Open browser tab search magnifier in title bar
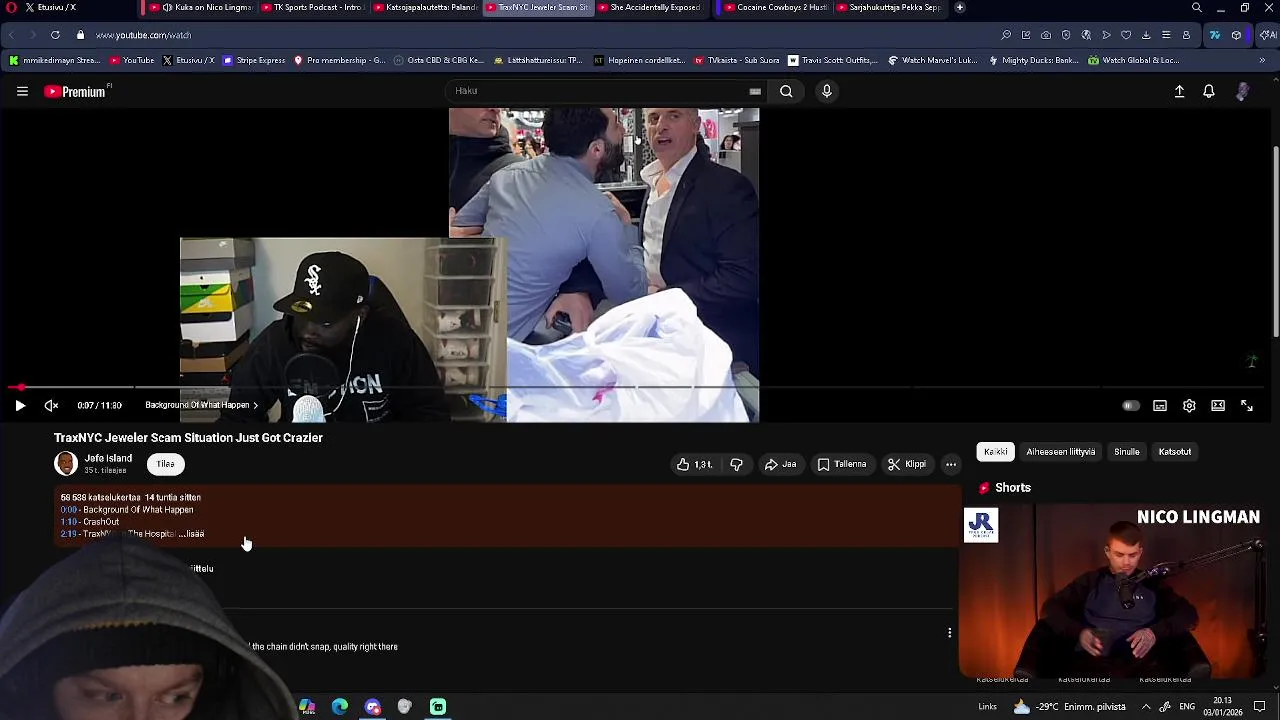Image resolution: width=1280 pixels, height=720 pixels. pos(1196,7)
